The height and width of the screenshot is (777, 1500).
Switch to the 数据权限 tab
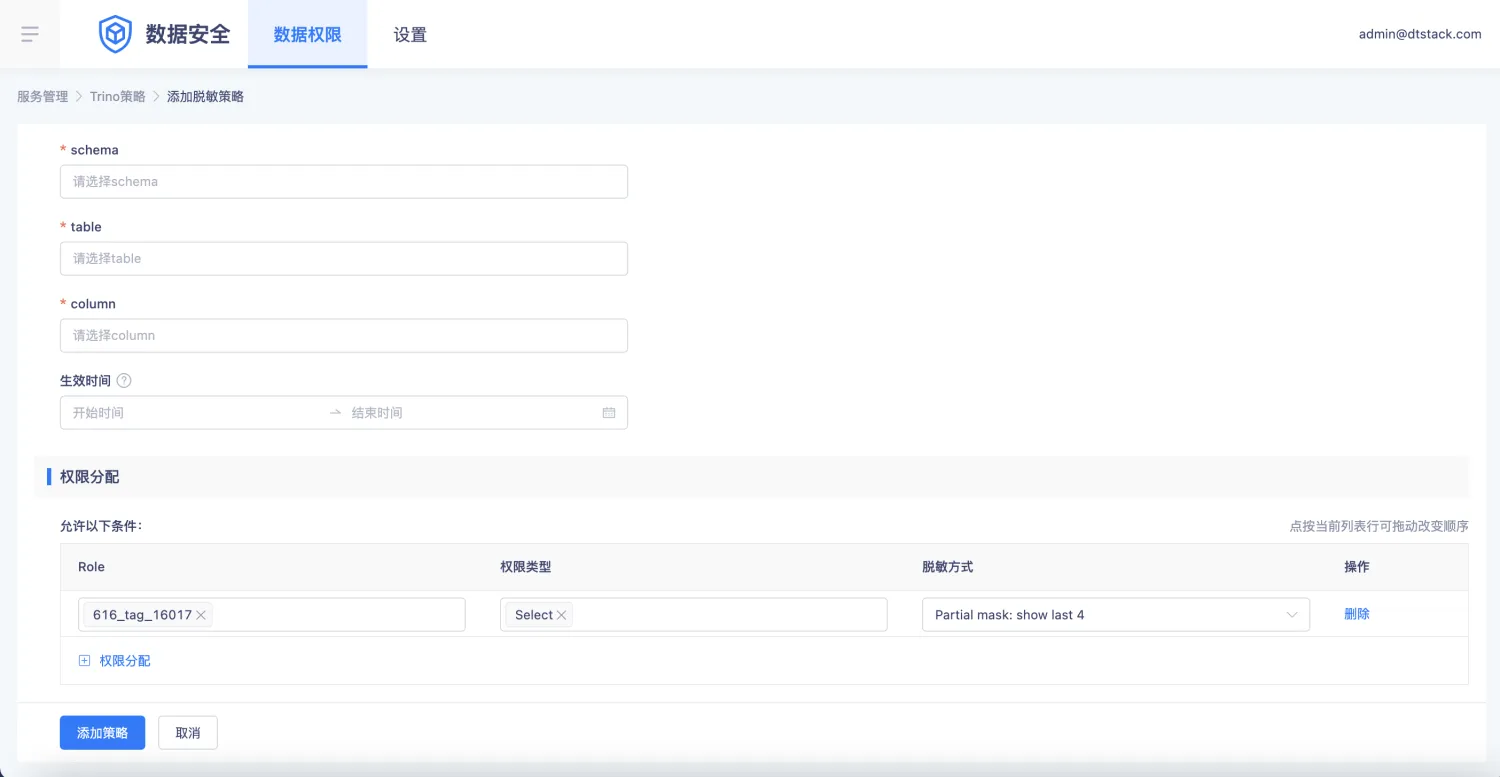[307, 35]
